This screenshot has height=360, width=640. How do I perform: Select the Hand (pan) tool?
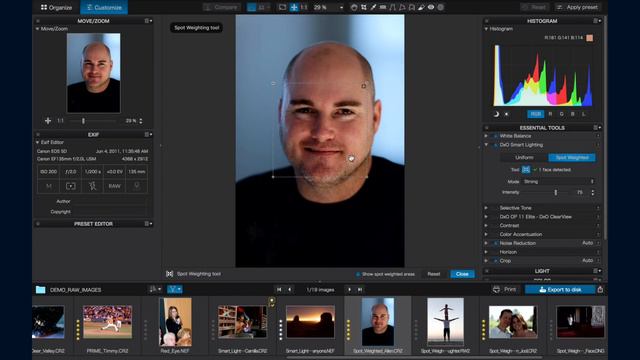click(x=354, y=7)
